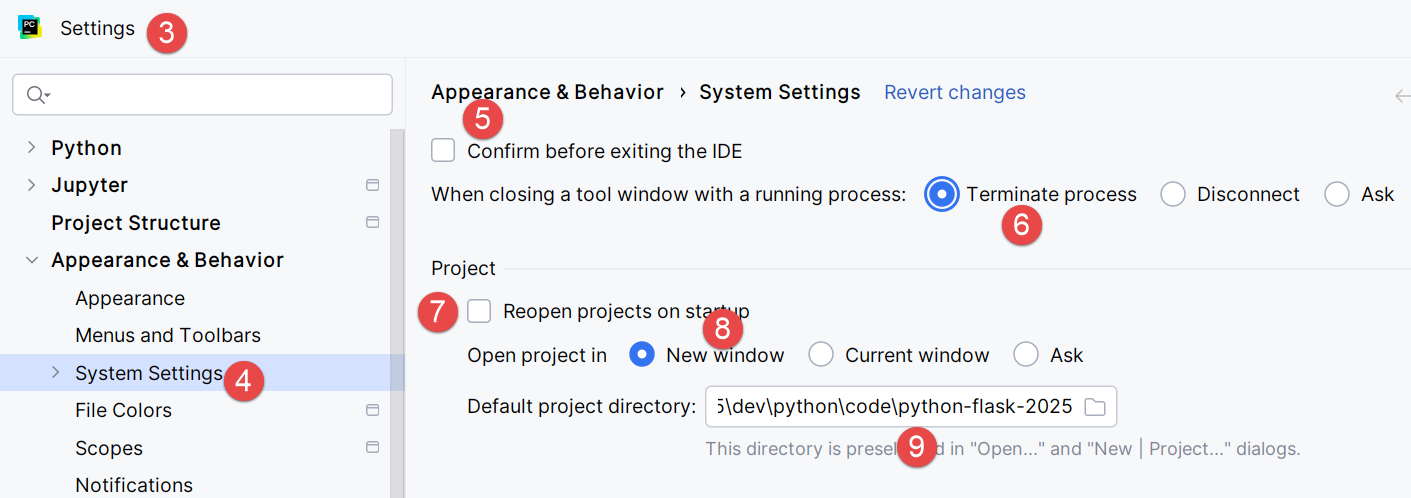Expand the System Settings subtree chevron
The width and height of the screenshot is (1411, 498).
pos(56,373)
